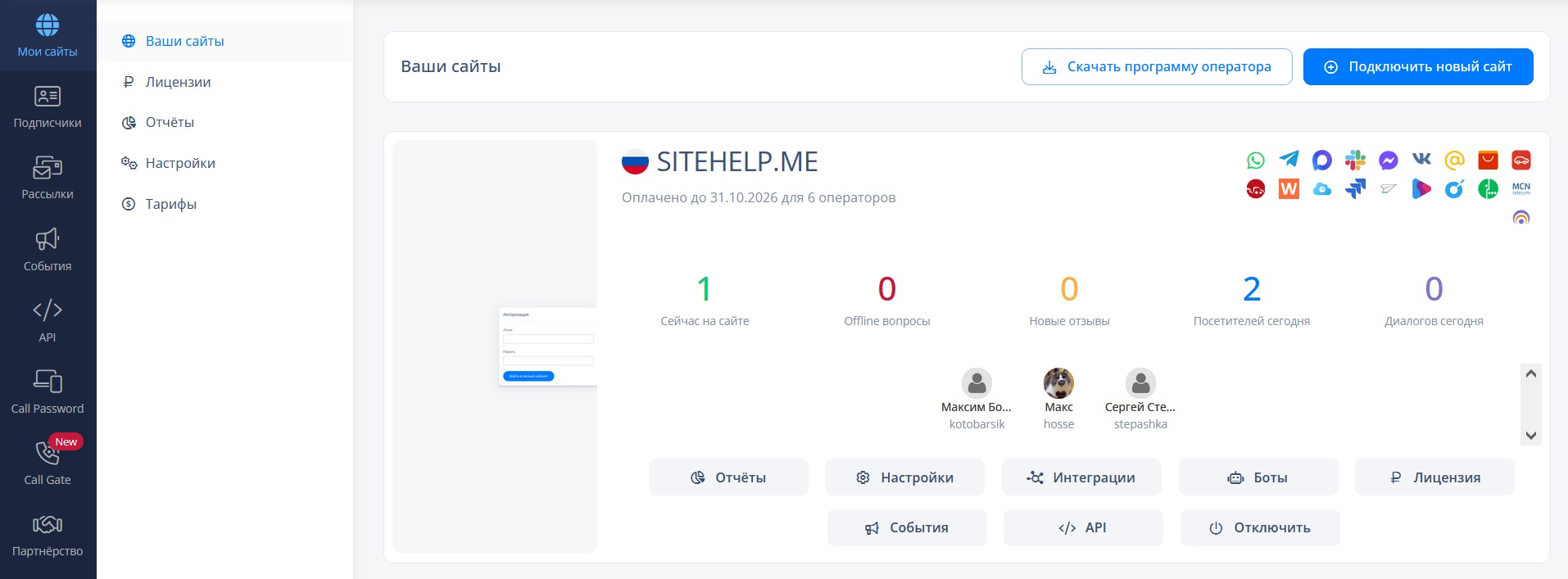Open Лицензии in the submenu

point(178,82)
